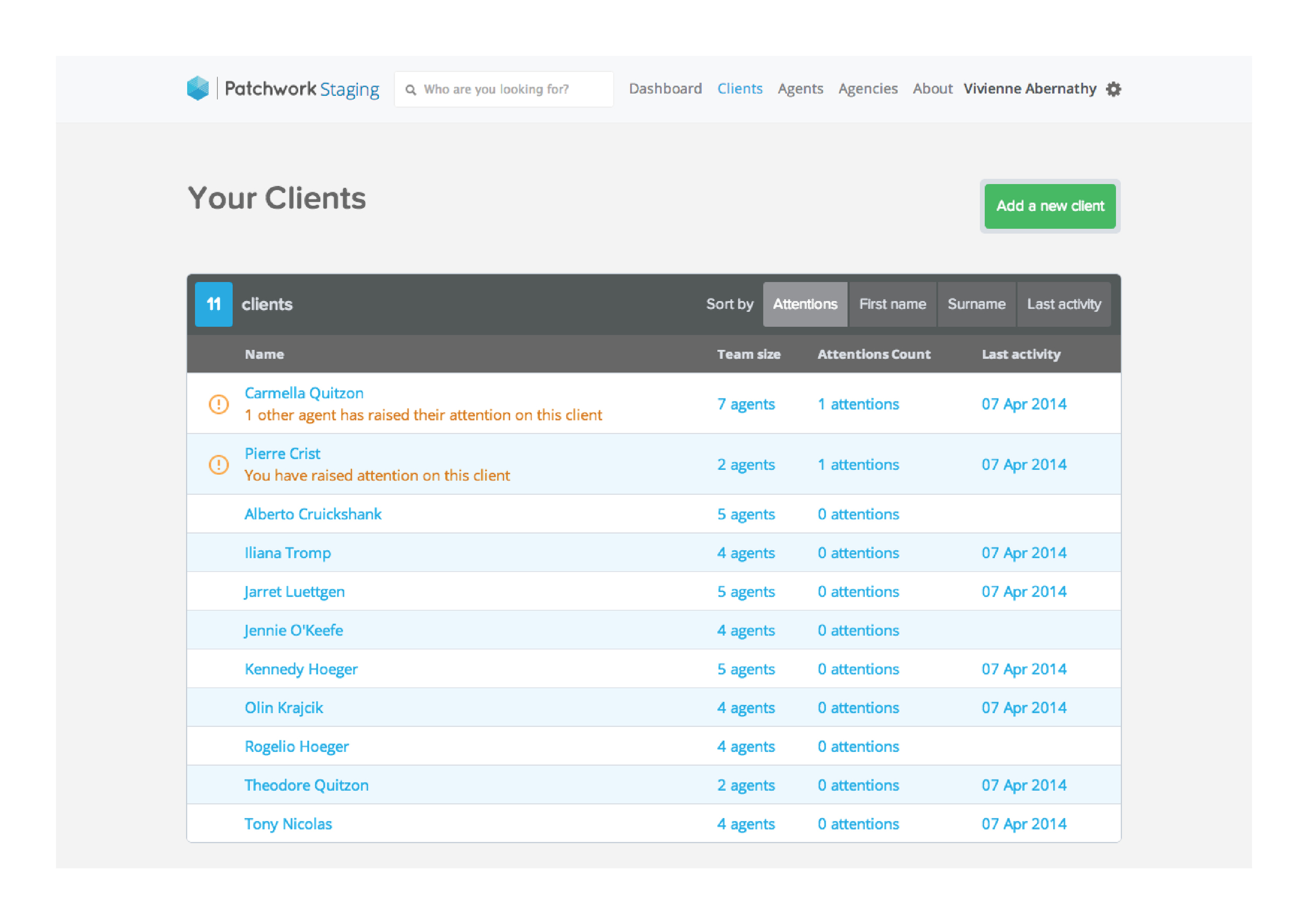The height and width of the screenshot is (924, 1308).
Task: Open client Carmella Quitzon
Action: (303, 393)
